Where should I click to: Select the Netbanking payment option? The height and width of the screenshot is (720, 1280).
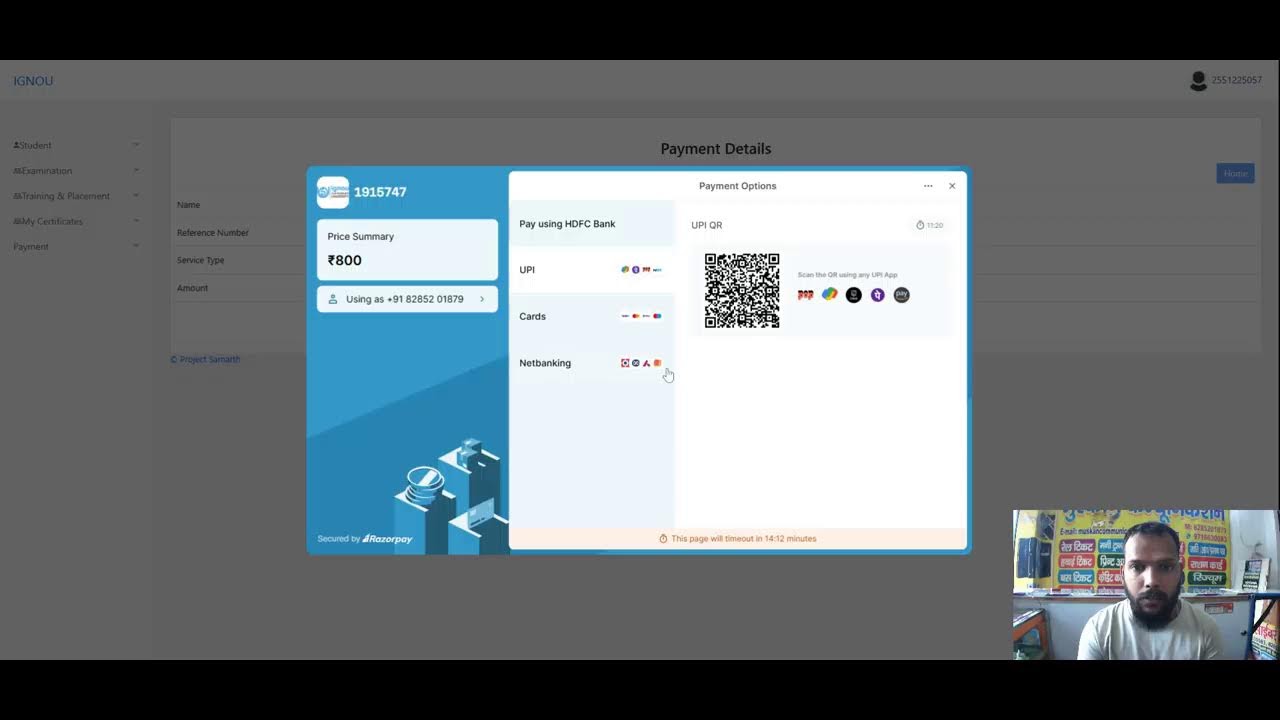592,363
